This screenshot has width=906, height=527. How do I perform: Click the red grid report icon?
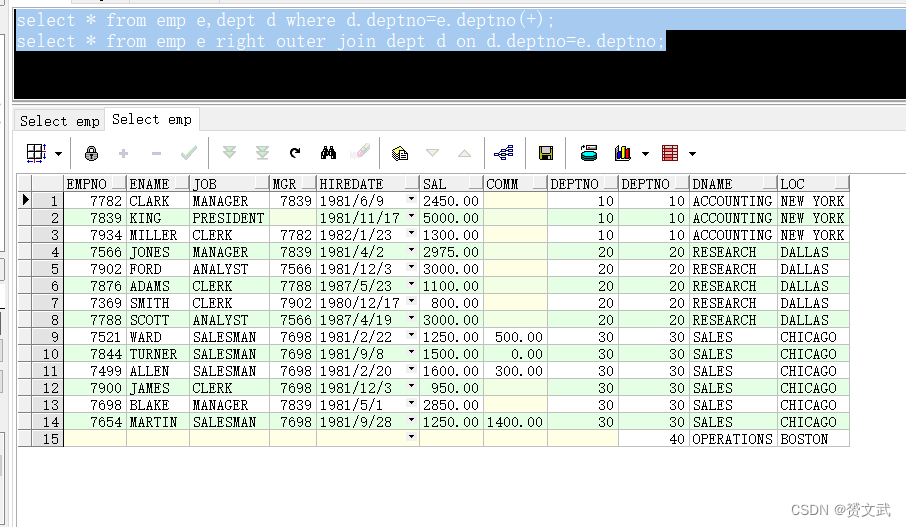pos(670,153)
